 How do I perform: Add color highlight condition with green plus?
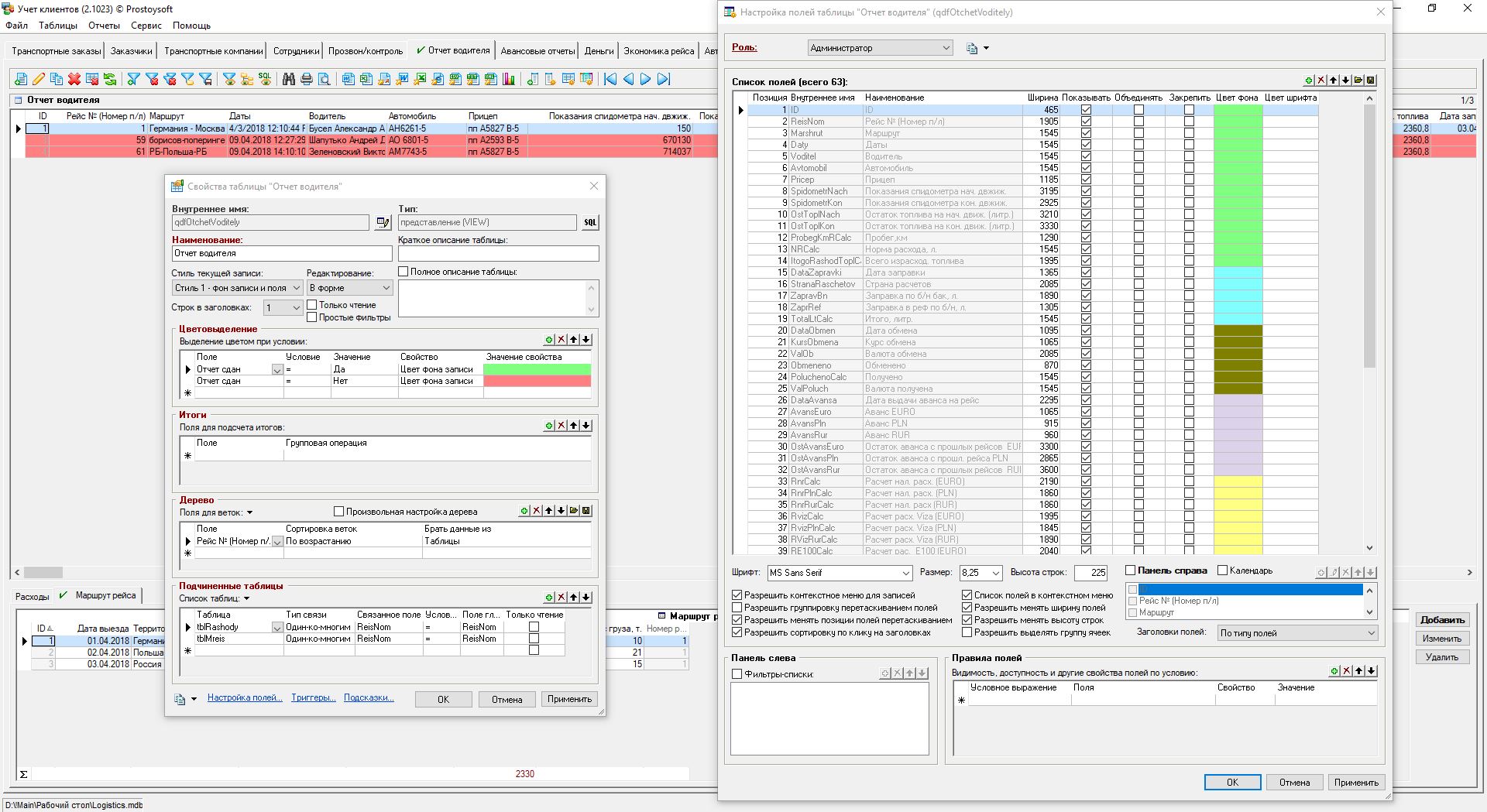click(x=549, y=340)
